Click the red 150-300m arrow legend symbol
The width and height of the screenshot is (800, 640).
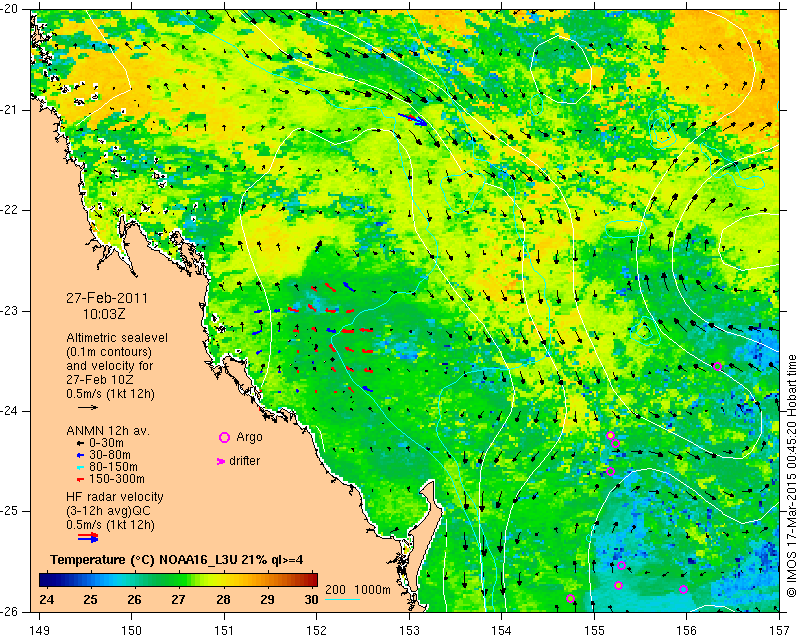coord(80,479)
